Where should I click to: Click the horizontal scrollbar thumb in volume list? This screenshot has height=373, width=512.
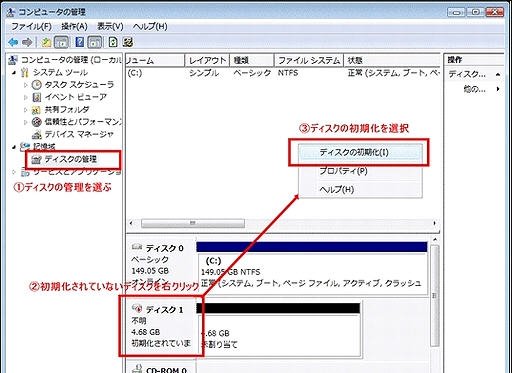193,223
